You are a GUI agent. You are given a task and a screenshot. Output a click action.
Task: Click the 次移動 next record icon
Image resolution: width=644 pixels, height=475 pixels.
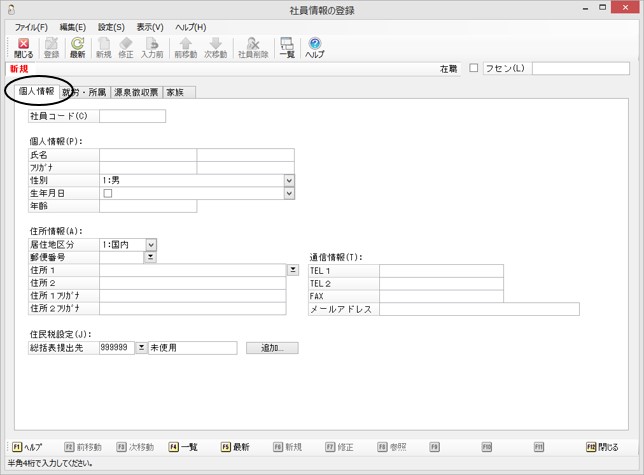coord(216,48)
